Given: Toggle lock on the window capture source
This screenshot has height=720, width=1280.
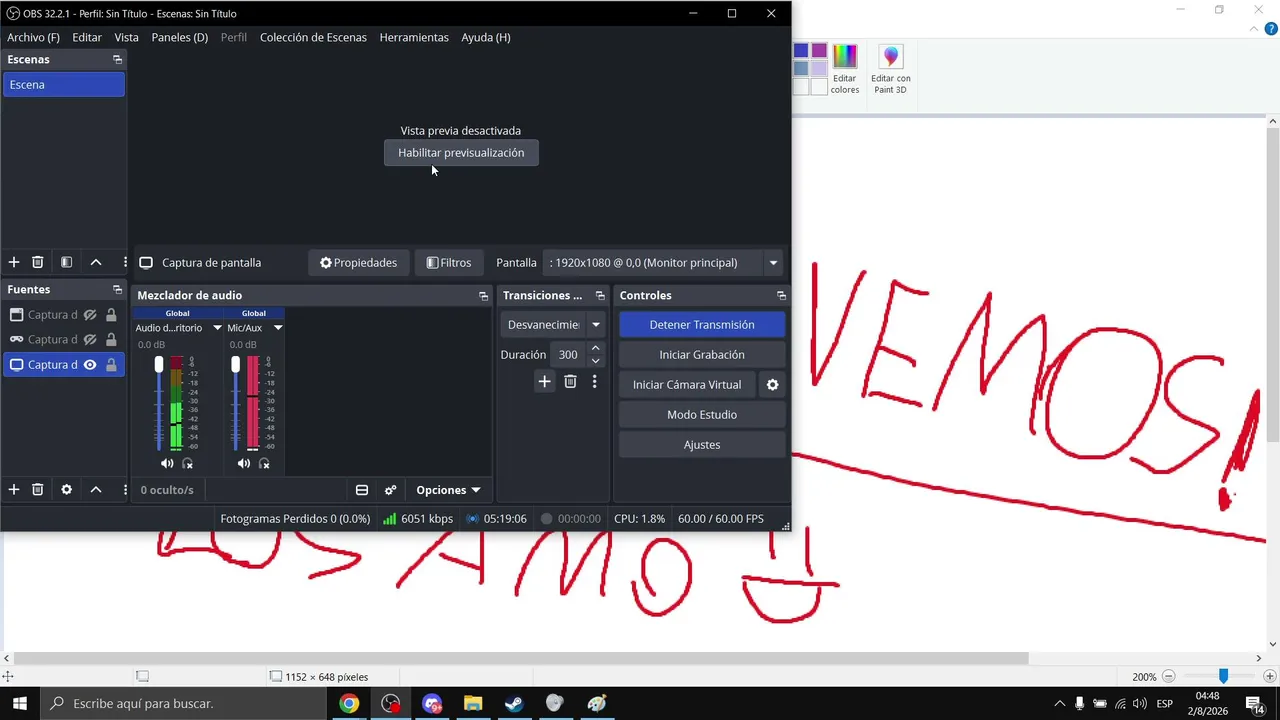Looking at the screenshot, I should click(111, 315).
